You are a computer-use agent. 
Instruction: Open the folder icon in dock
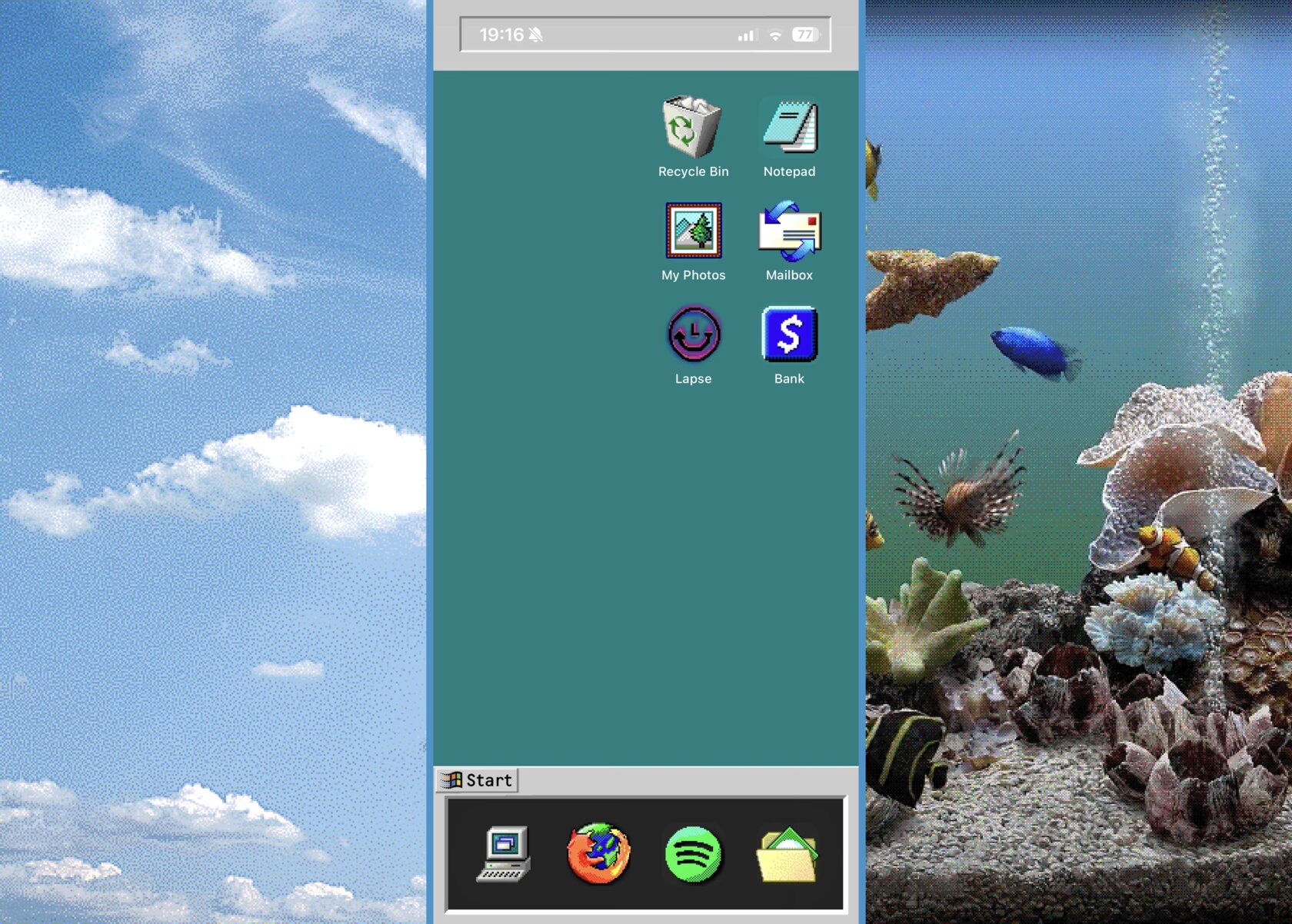tap(788, 854)
